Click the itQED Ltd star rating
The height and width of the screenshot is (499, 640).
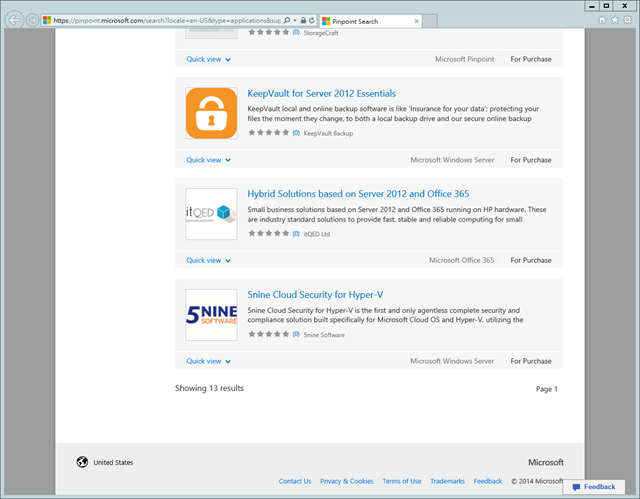(269, 233)
